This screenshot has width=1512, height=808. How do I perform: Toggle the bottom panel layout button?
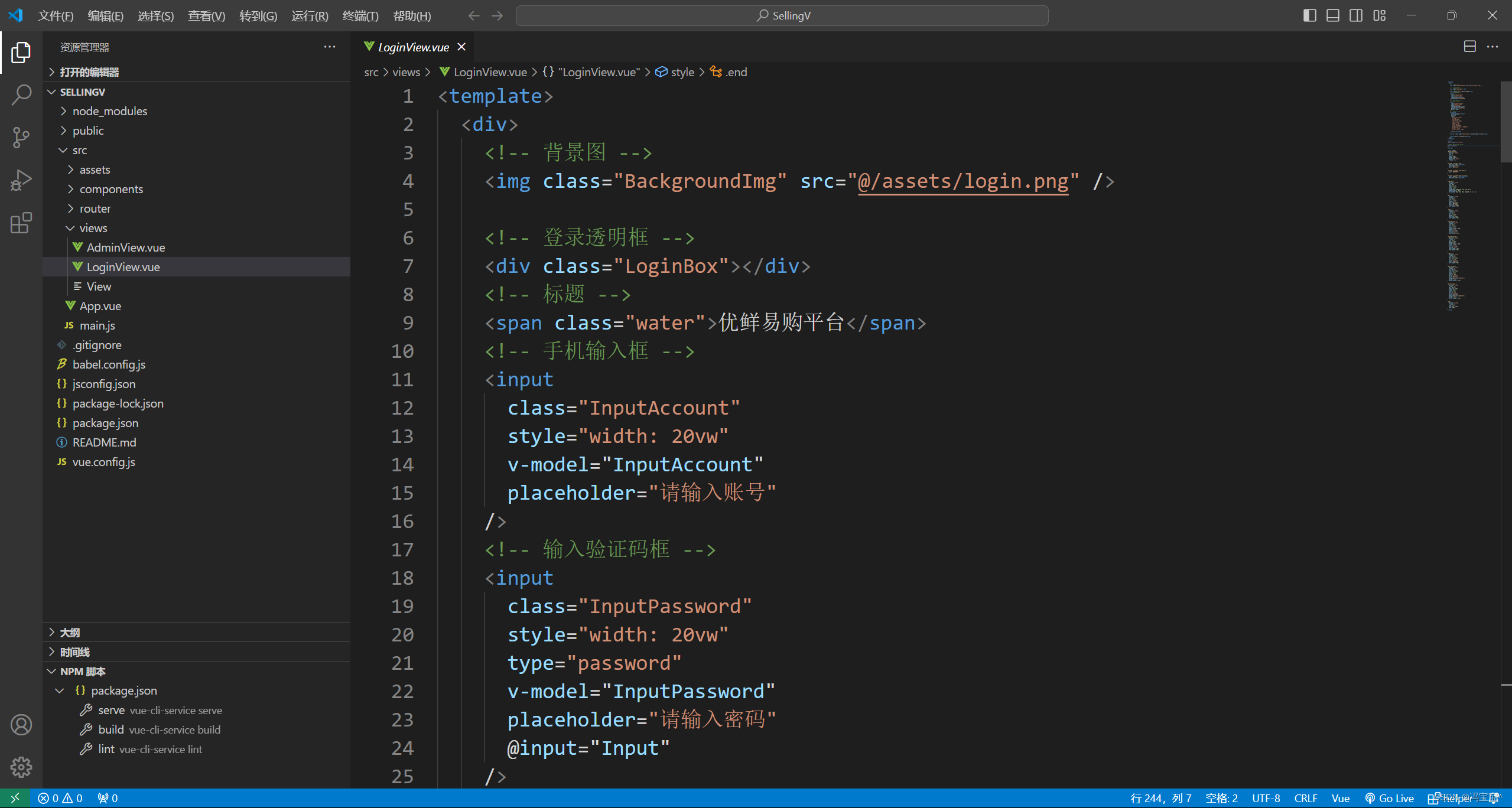click(x=1332, y=15)
